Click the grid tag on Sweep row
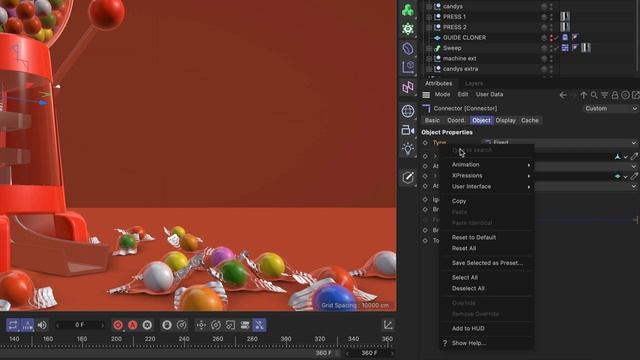Viewport: 640px width, 360px height. pyautogui.click(x=565, y=48)
